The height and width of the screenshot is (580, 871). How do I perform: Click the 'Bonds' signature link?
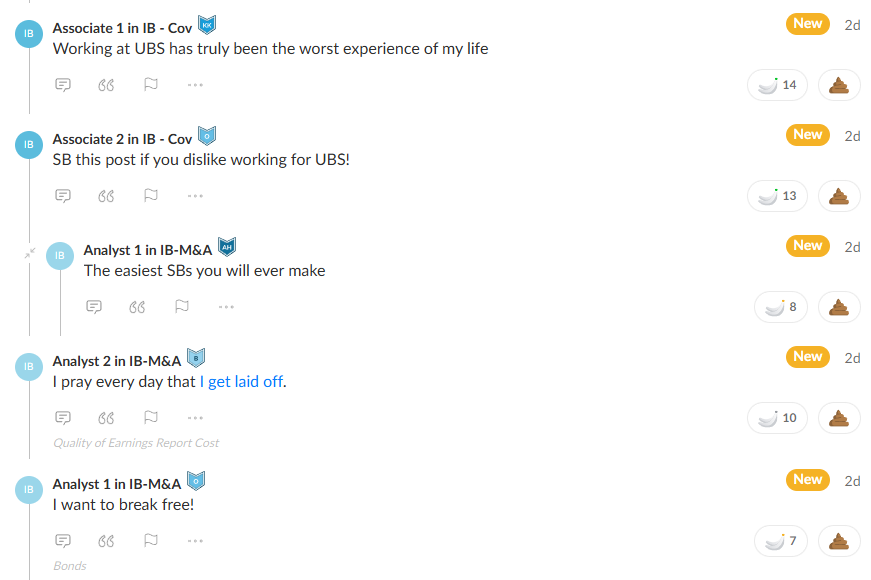(70, 566)
